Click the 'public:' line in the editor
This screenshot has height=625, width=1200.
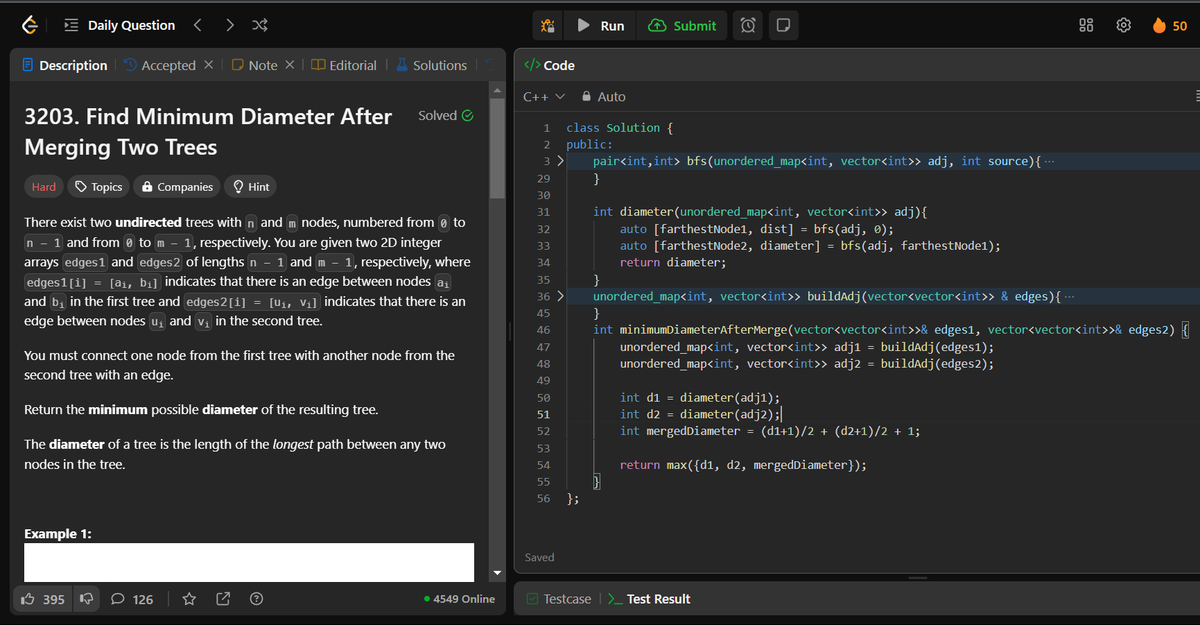[589, 145]
